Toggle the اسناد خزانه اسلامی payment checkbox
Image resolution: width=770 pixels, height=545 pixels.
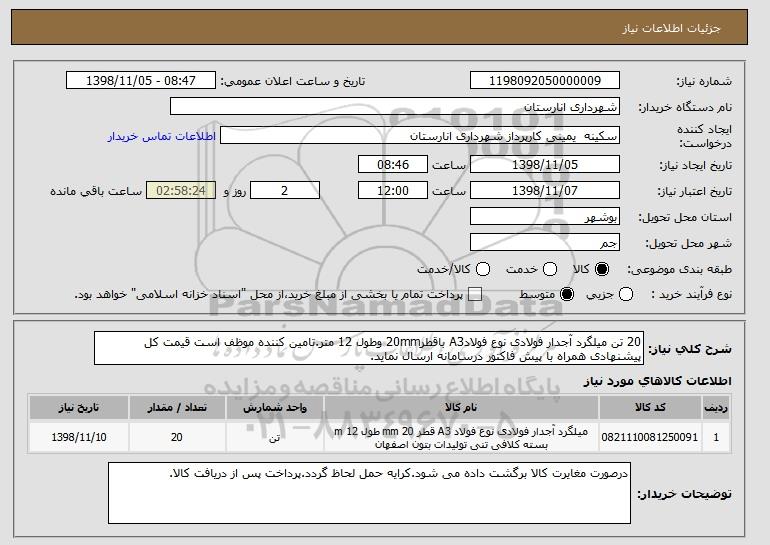tap(474, 295)
